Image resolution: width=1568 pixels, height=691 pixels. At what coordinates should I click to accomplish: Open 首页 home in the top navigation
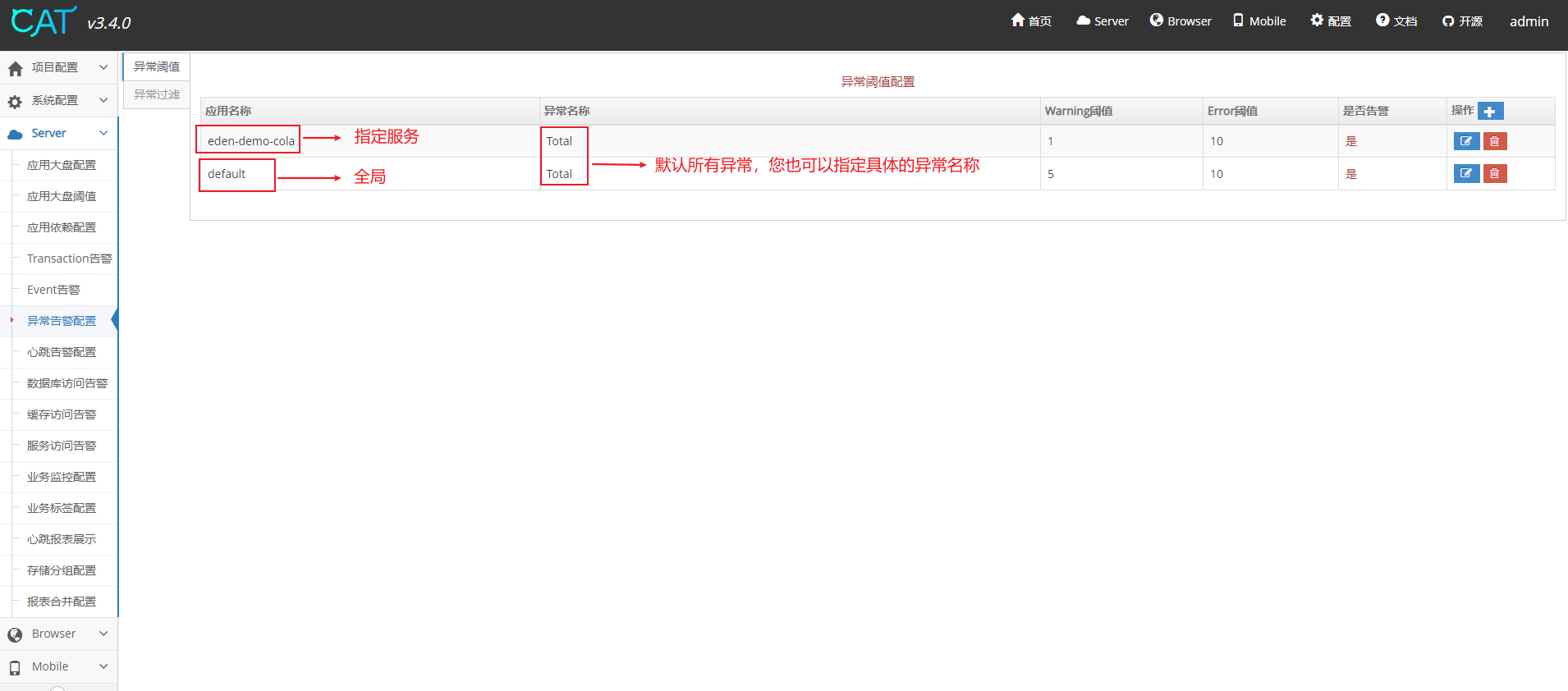(1031, 21)
